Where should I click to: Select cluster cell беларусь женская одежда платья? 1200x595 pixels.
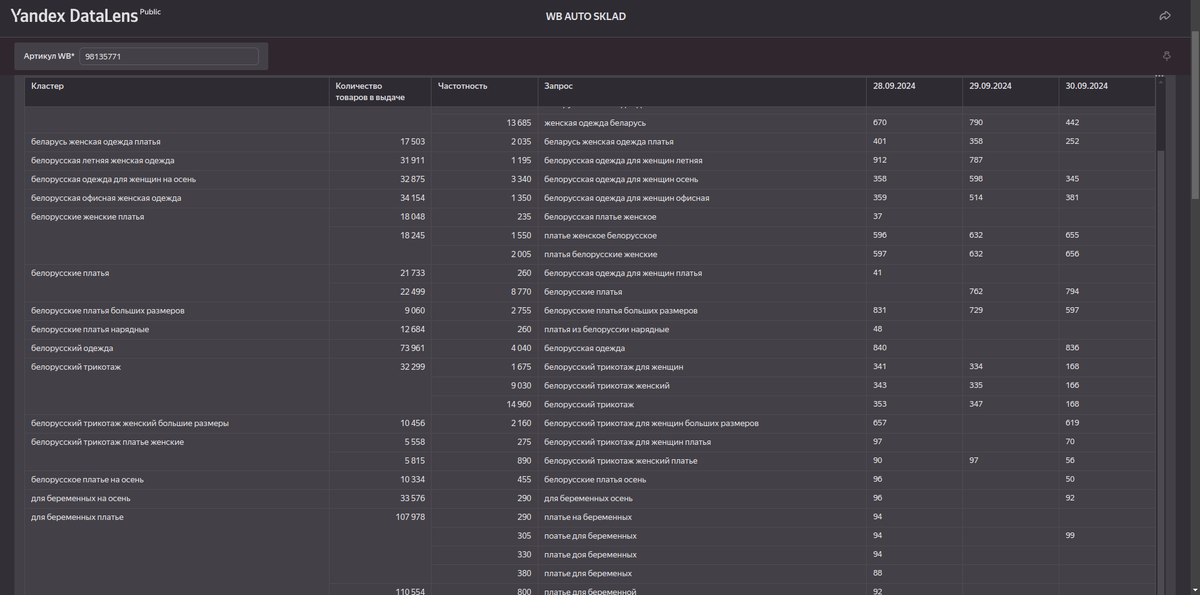point(96,141)
